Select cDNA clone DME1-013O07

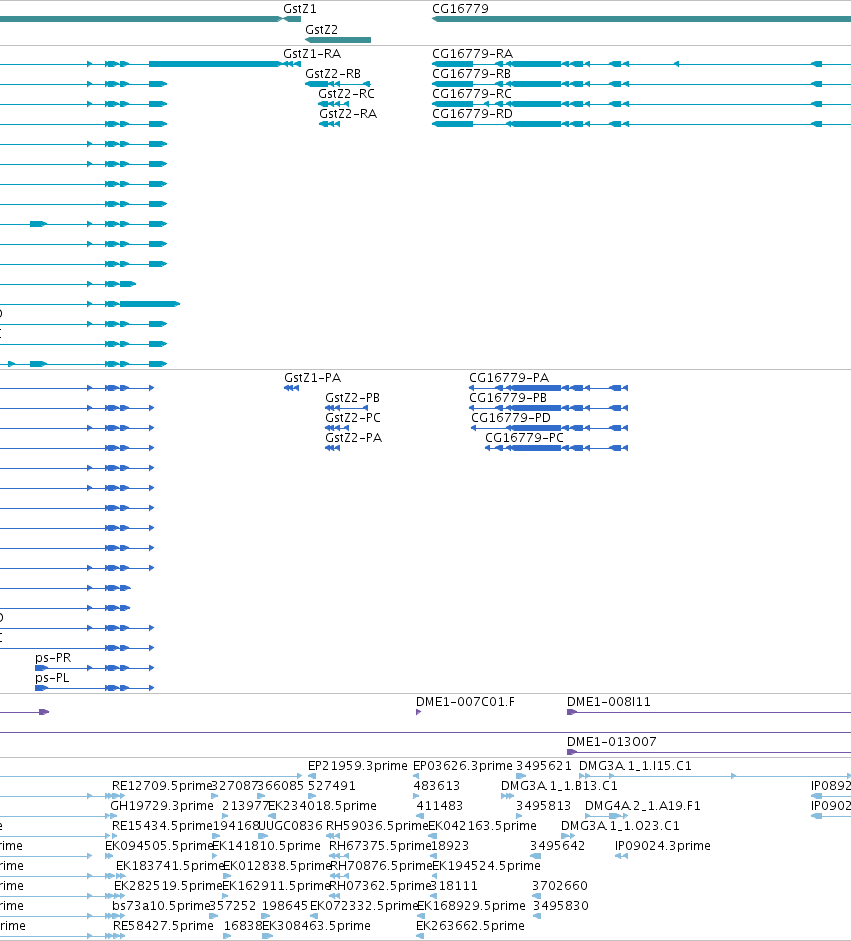tap(612, 742)
